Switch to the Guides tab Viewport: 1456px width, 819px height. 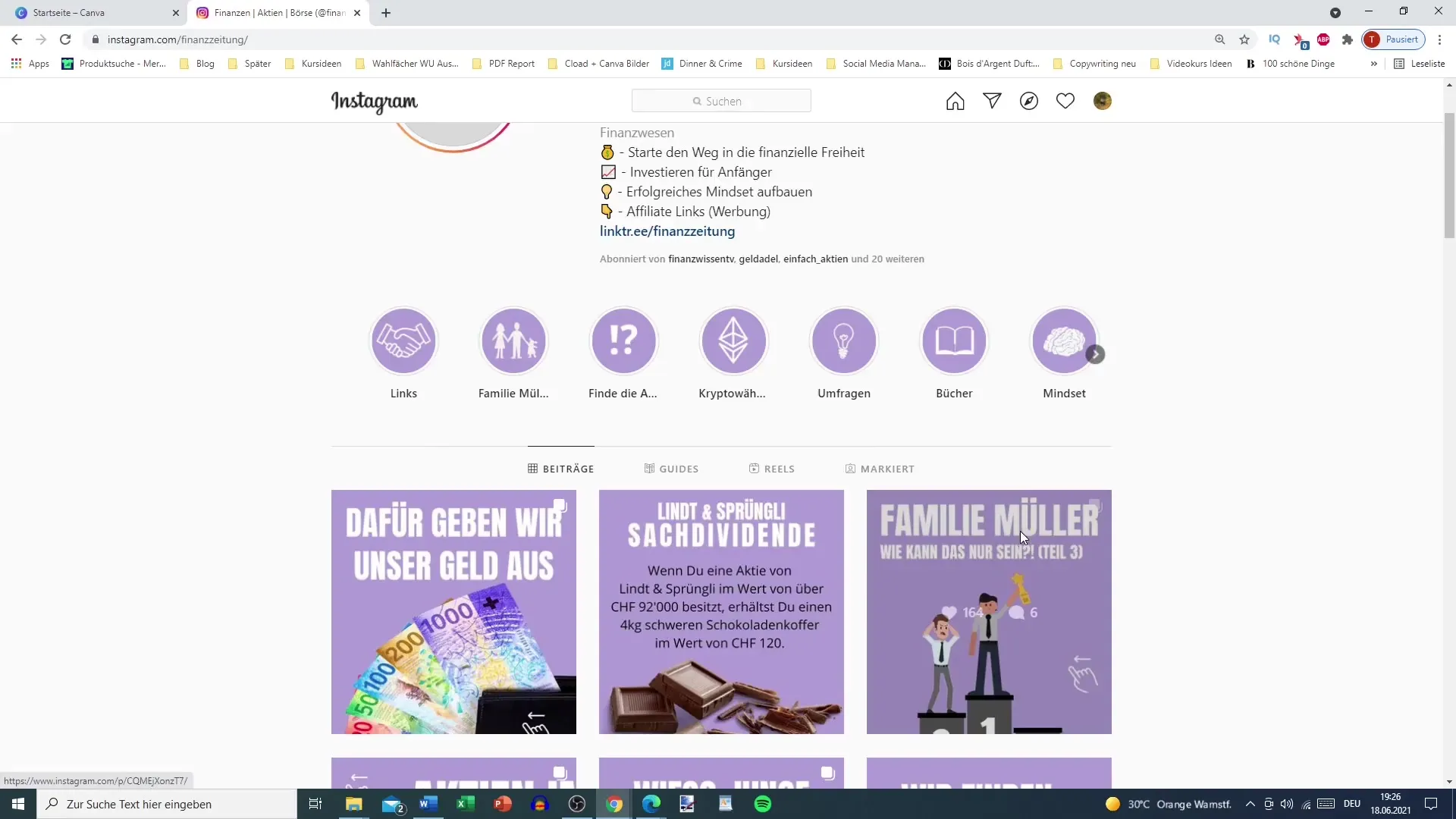click(x=671, y=469)
